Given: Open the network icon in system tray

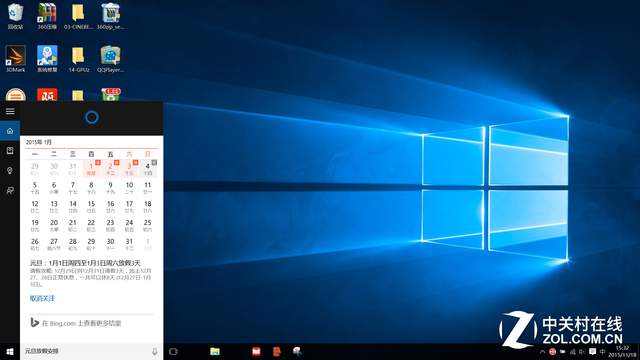Looking at the screenshot, I should coord(573,351).
